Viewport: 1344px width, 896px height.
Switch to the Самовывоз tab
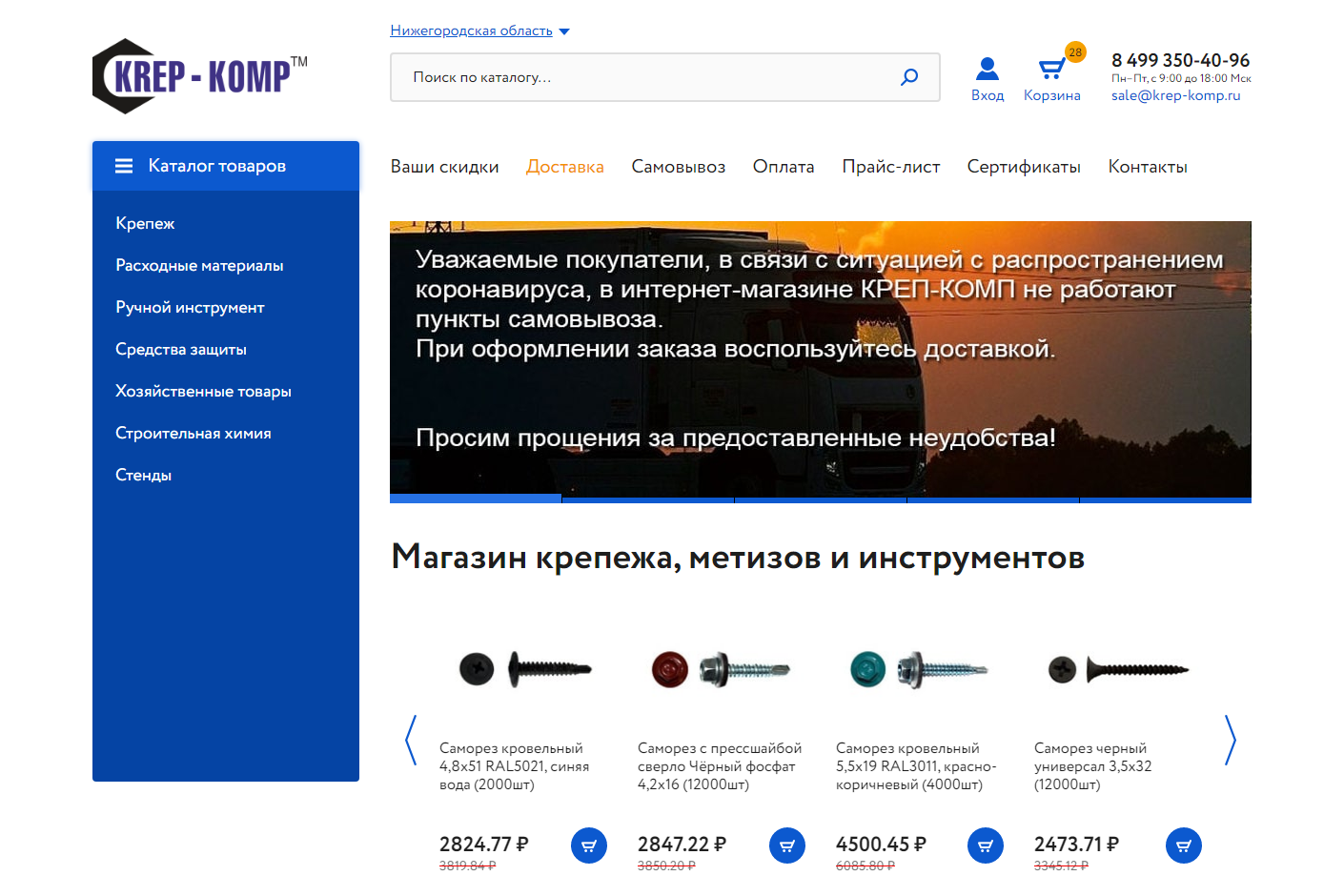point(678,166)
